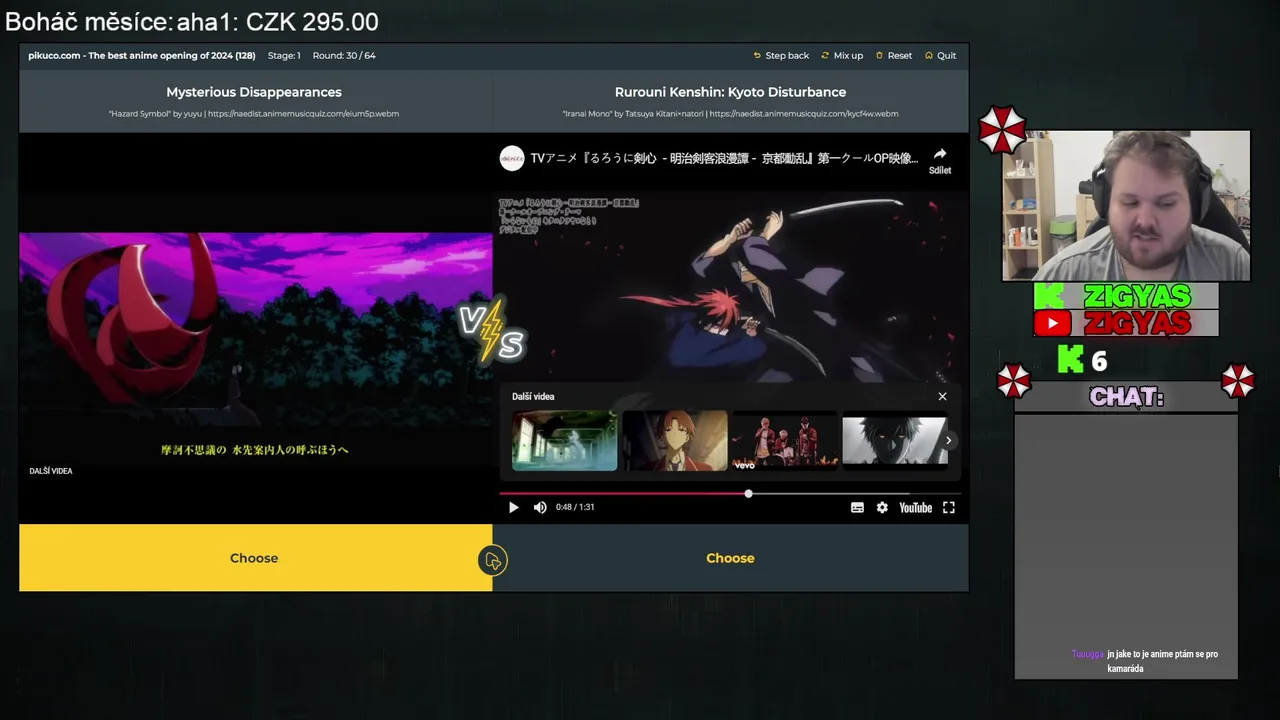This screenshot has width=1280, height=720.
Task: Click the Stage: 1 indicator
Action: point(284,55)
